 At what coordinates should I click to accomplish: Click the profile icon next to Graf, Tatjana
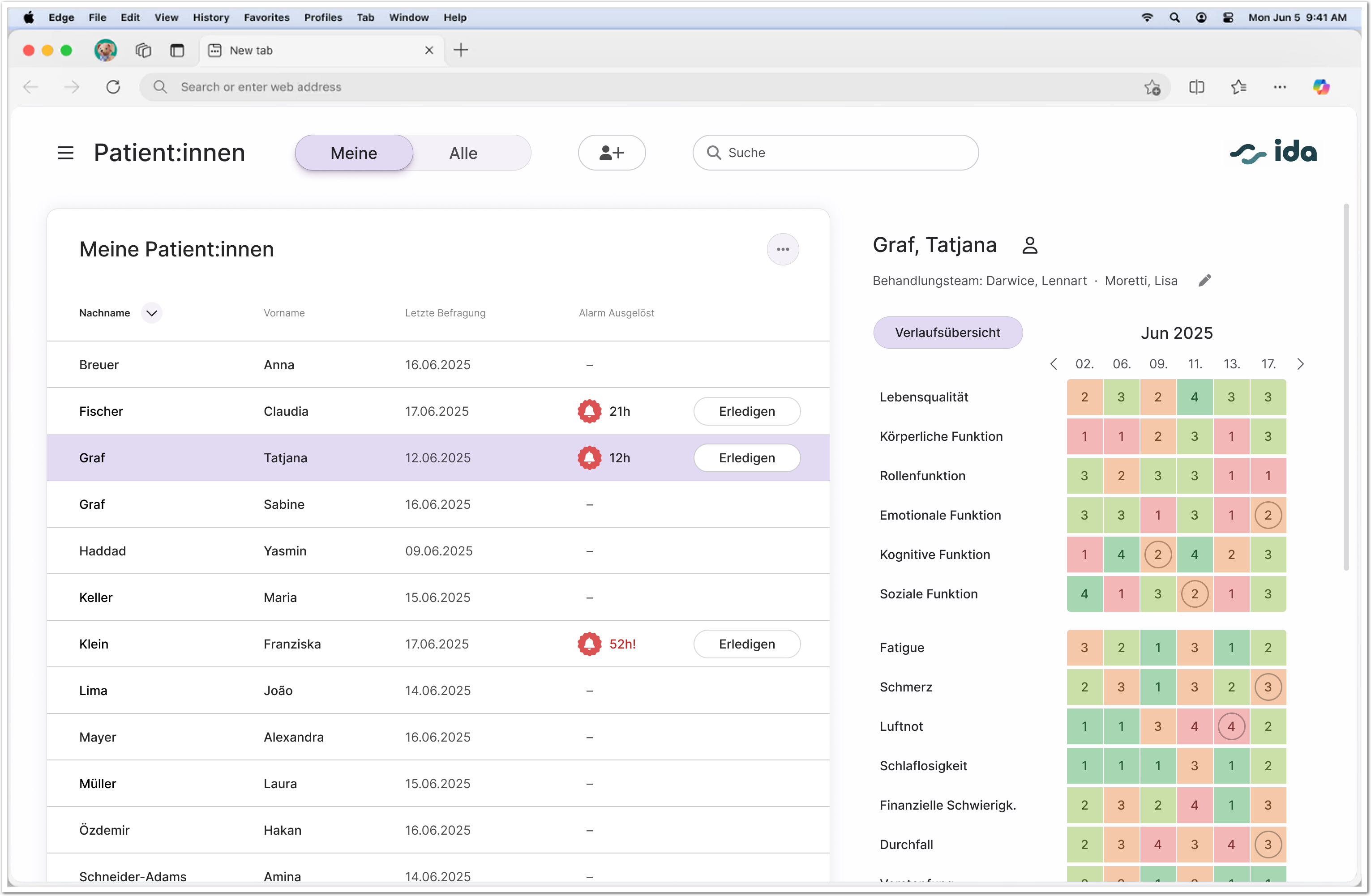[x=1029, y=245]
